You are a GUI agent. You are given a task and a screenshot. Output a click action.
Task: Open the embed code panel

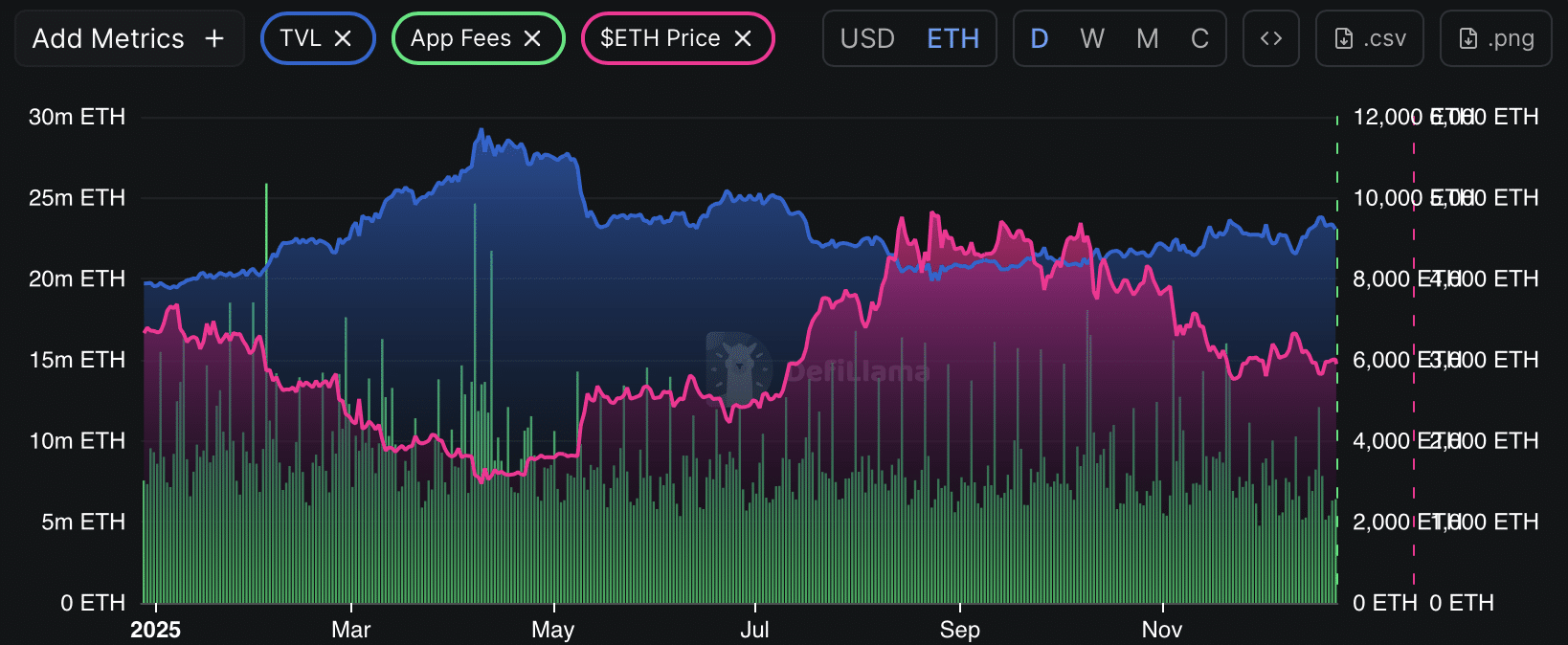coord(1270,38)
